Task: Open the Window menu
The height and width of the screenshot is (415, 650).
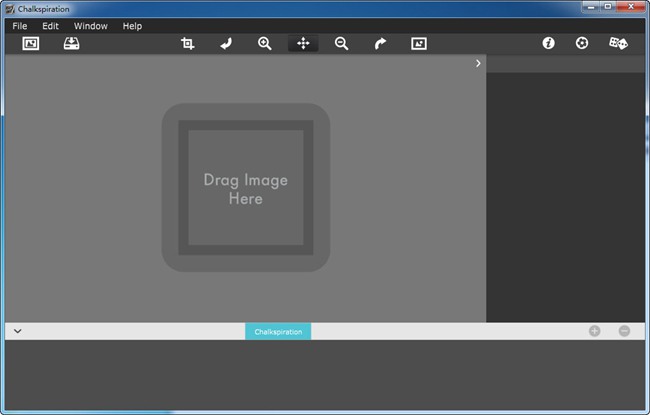Action: click(91, 26)
